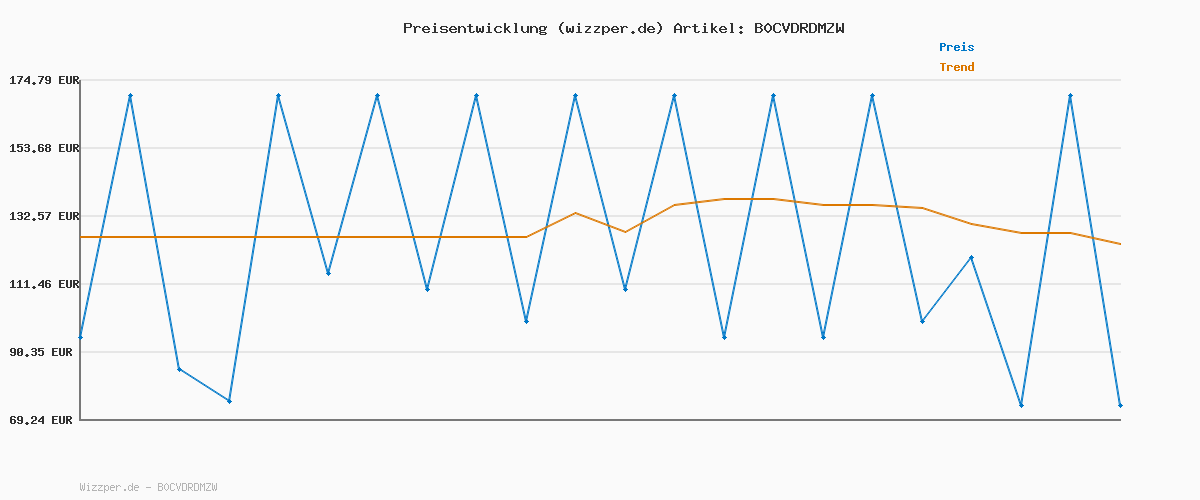The image size is (1200, 500).
Task: Click the right end of the orange trend line
Action: pos(1120,244)
